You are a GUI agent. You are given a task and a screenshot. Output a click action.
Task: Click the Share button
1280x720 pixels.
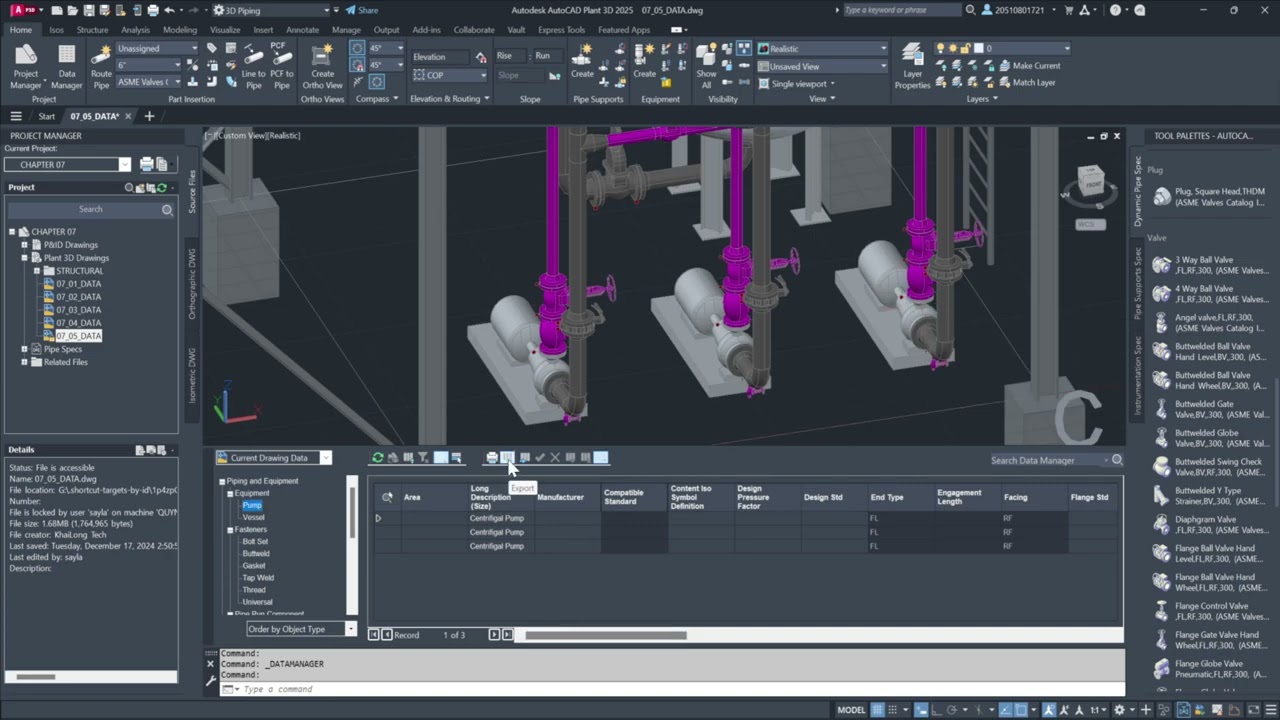[362, 10]
